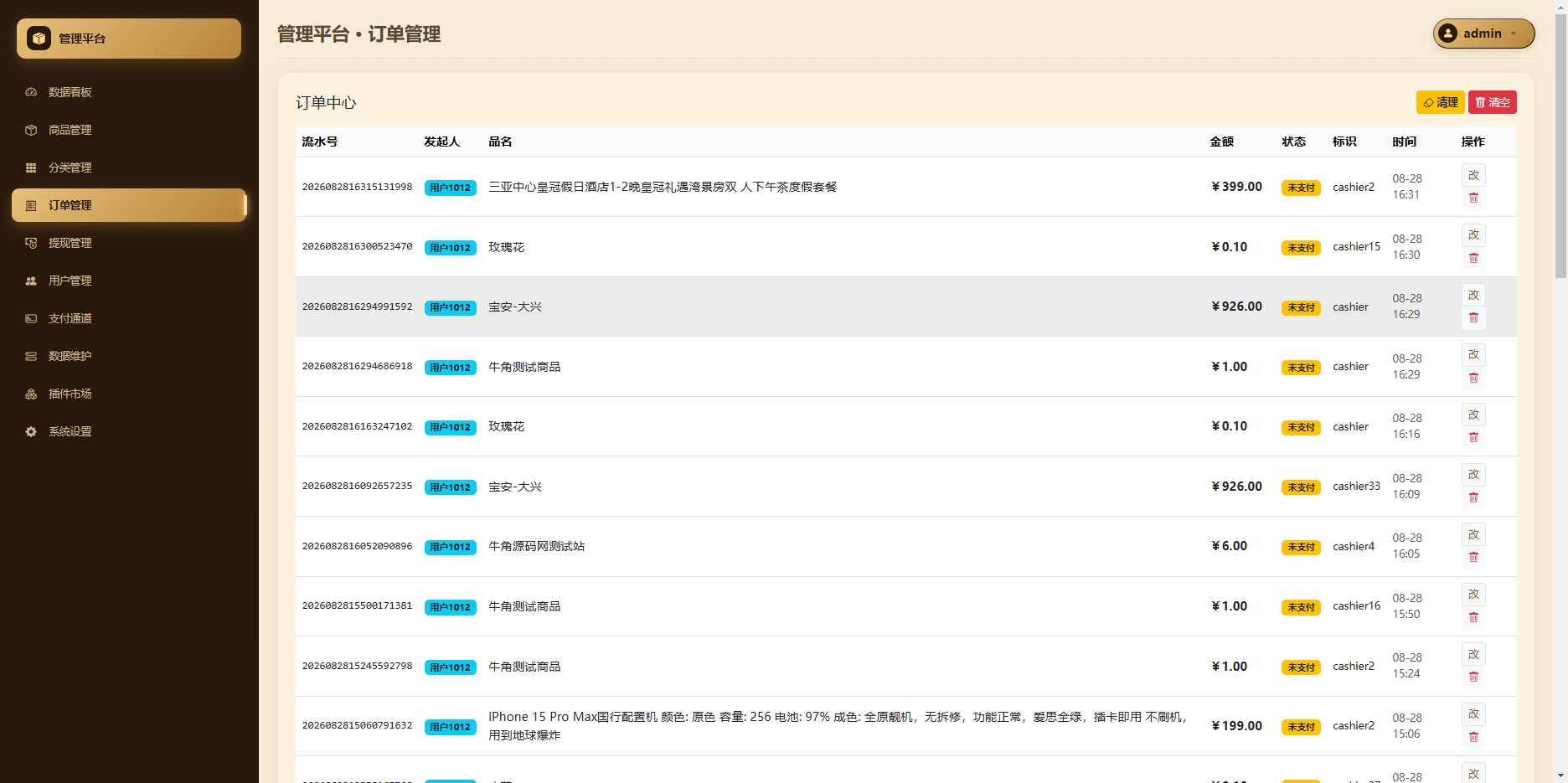
Task: Click ¥926.00 amount in cashier33 row
Action: [x=1236, y=487]
